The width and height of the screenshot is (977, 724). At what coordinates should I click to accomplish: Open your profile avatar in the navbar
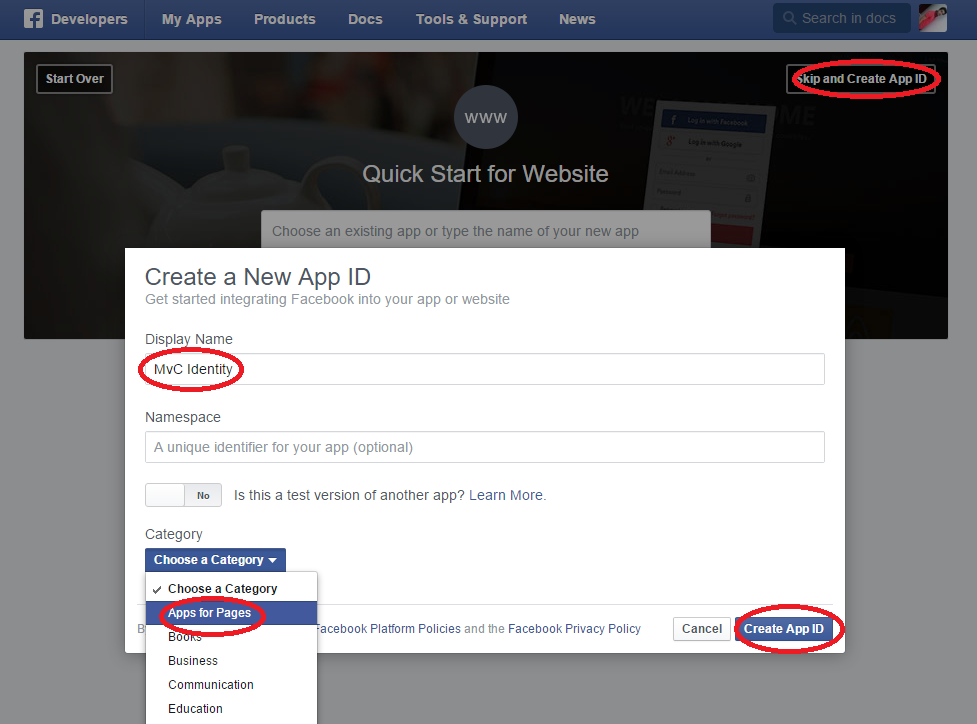point(931,17)
